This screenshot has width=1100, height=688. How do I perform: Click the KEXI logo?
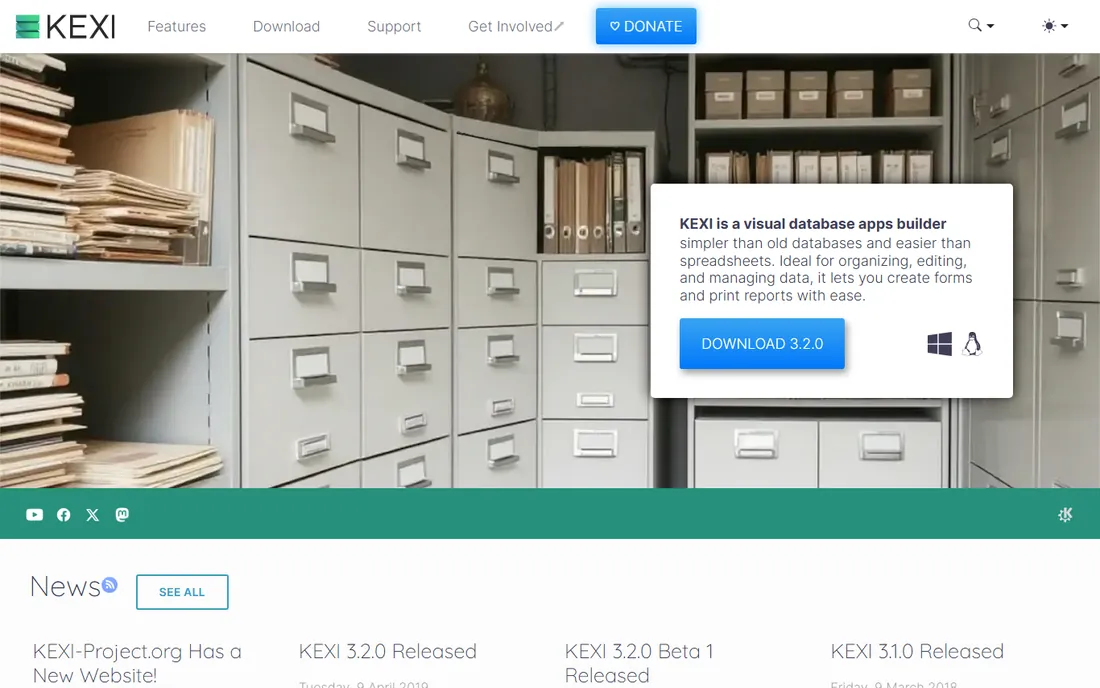(65, 27)
